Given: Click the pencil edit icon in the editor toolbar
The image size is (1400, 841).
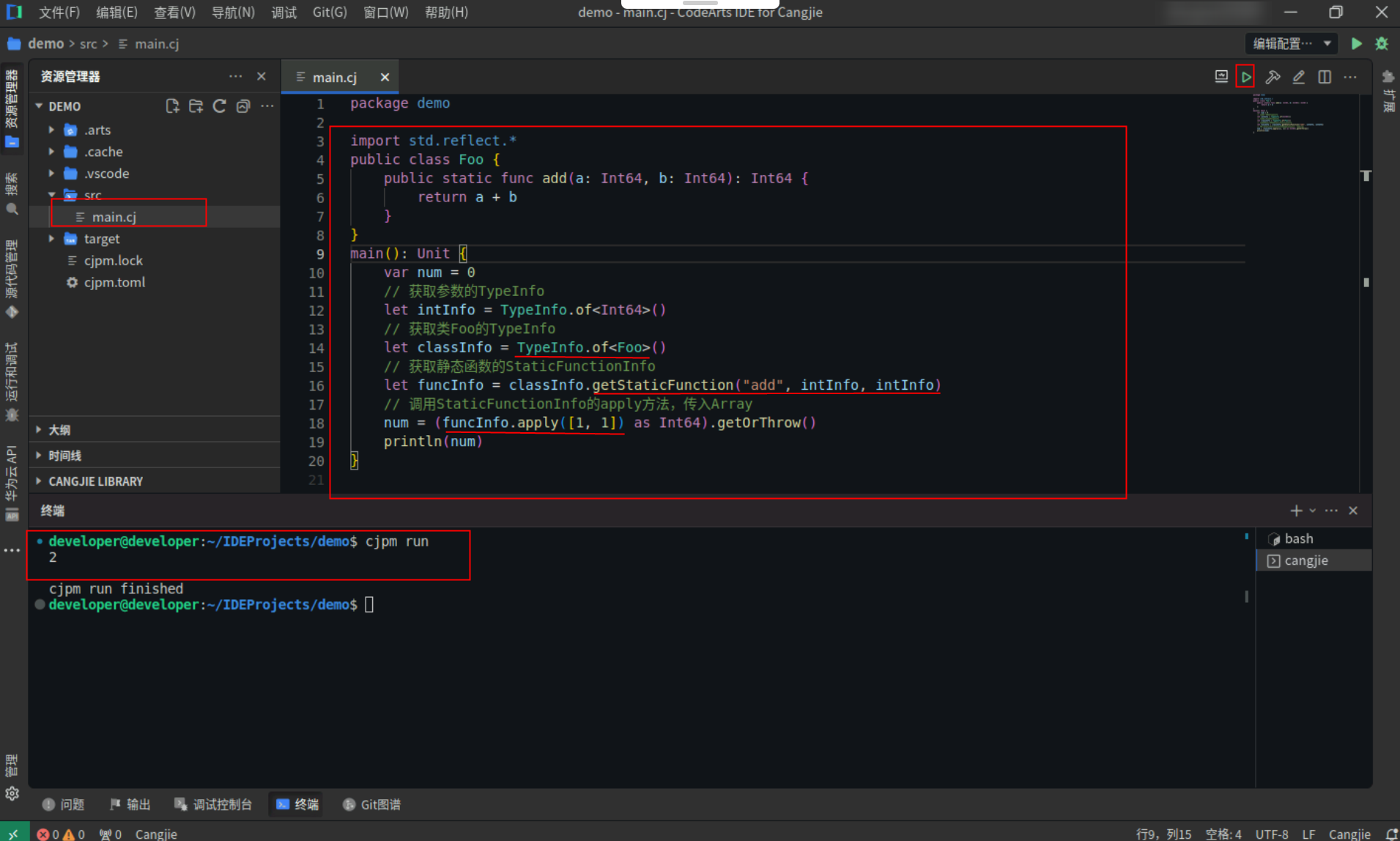Looking at the screenshot, I should click(1298, 77).
